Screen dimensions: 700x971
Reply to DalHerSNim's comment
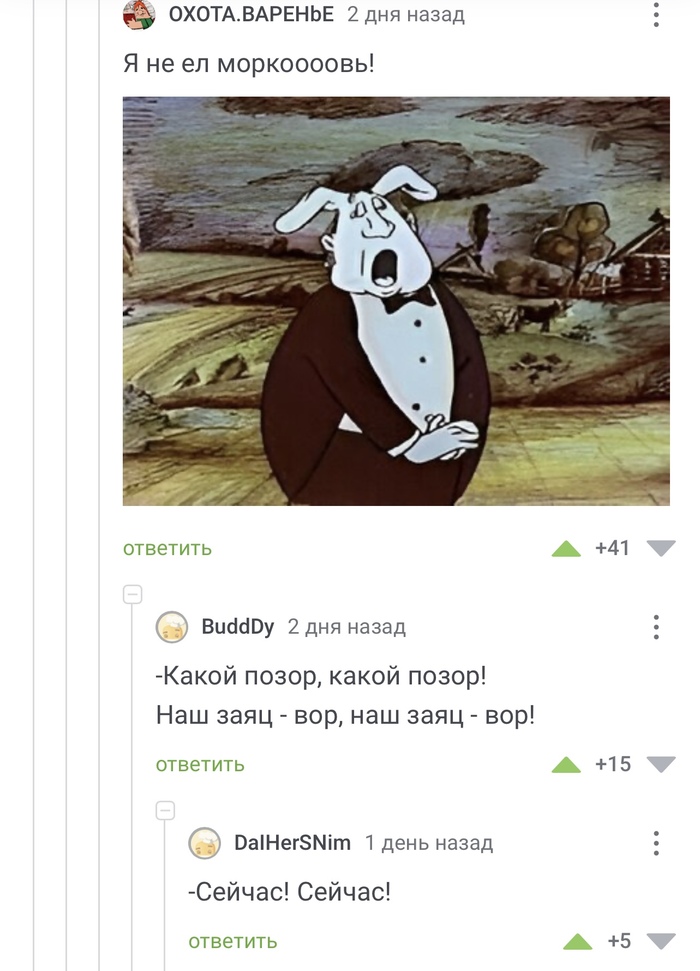[x=233, y=942]
